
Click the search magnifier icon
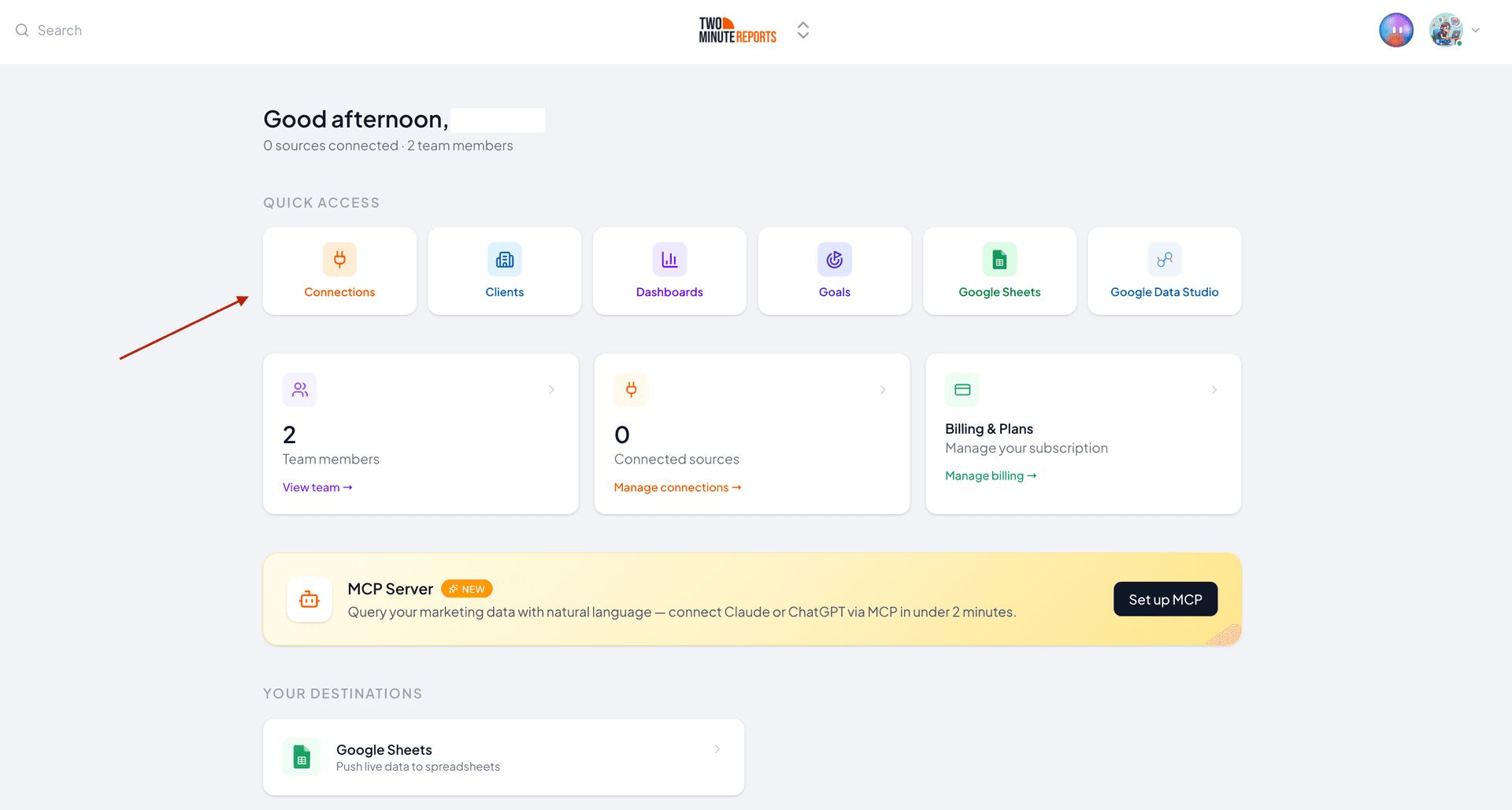[22, 31]
